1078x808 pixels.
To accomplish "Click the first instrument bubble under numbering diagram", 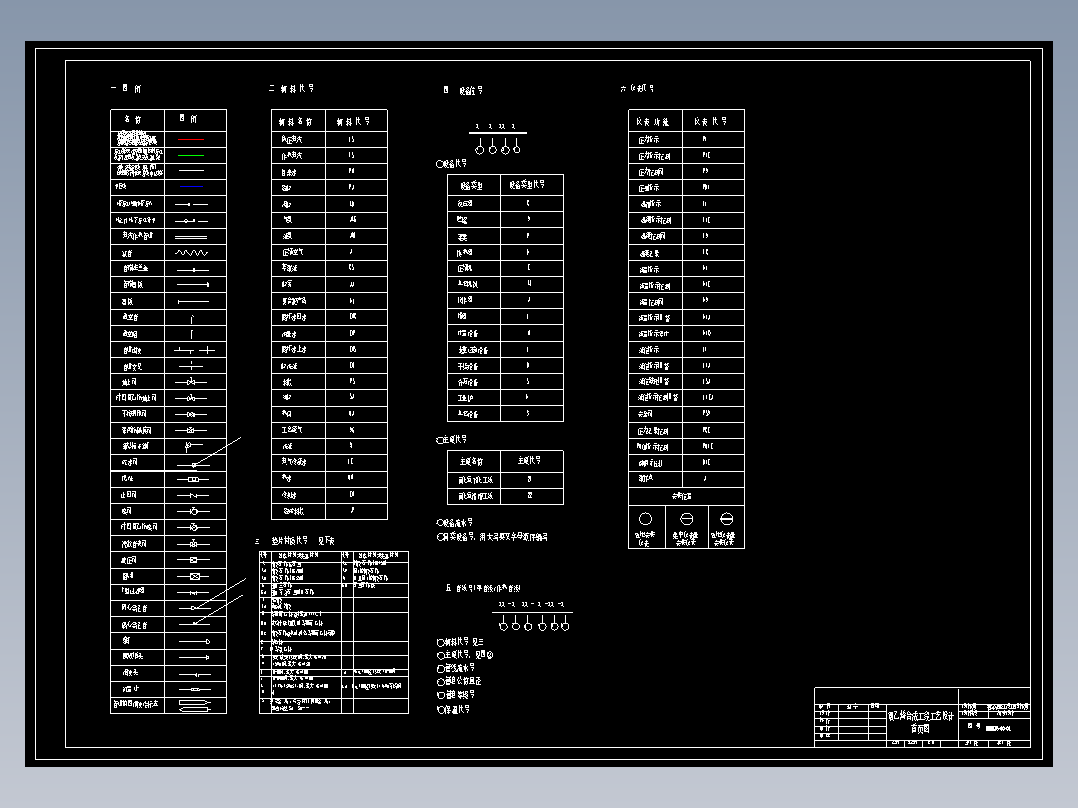I will pyautogui.click(x=480, y=148).
